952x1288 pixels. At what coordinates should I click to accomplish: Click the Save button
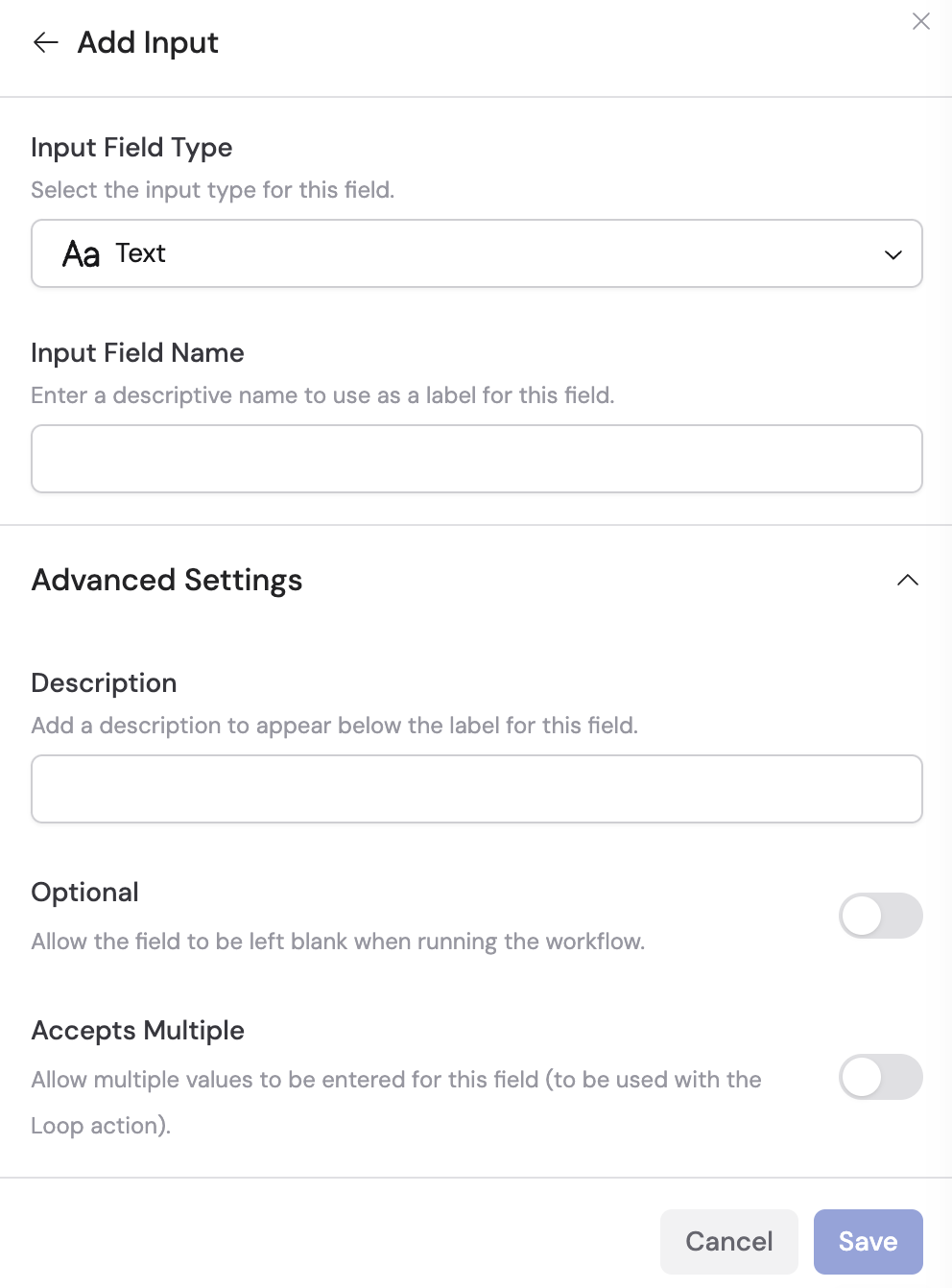[x=868, y=1241]
